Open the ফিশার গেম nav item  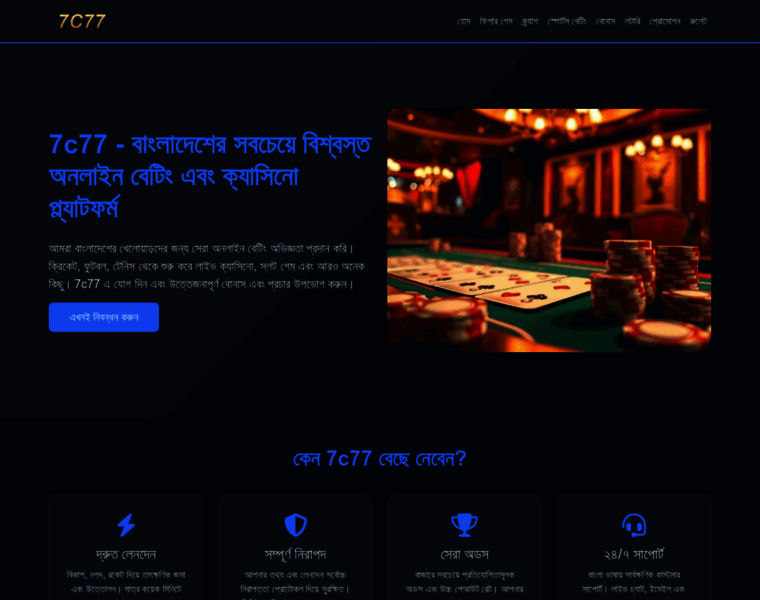496,21
